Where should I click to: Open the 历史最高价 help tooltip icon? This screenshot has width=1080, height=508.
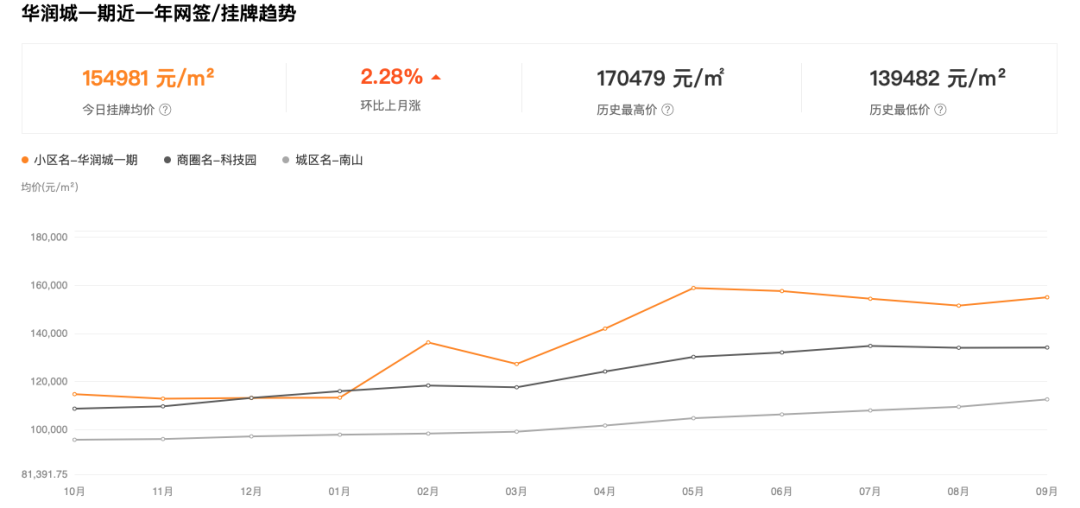coord(668,110)
